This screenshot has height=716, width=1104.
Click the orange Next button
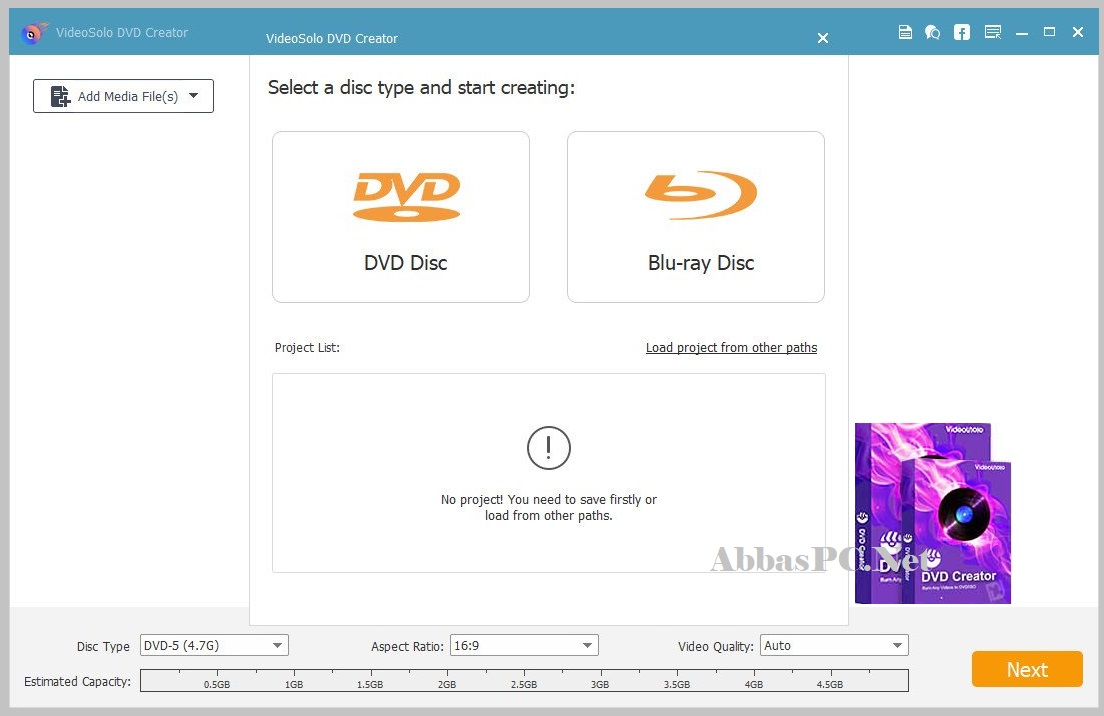click(1027, 670)
